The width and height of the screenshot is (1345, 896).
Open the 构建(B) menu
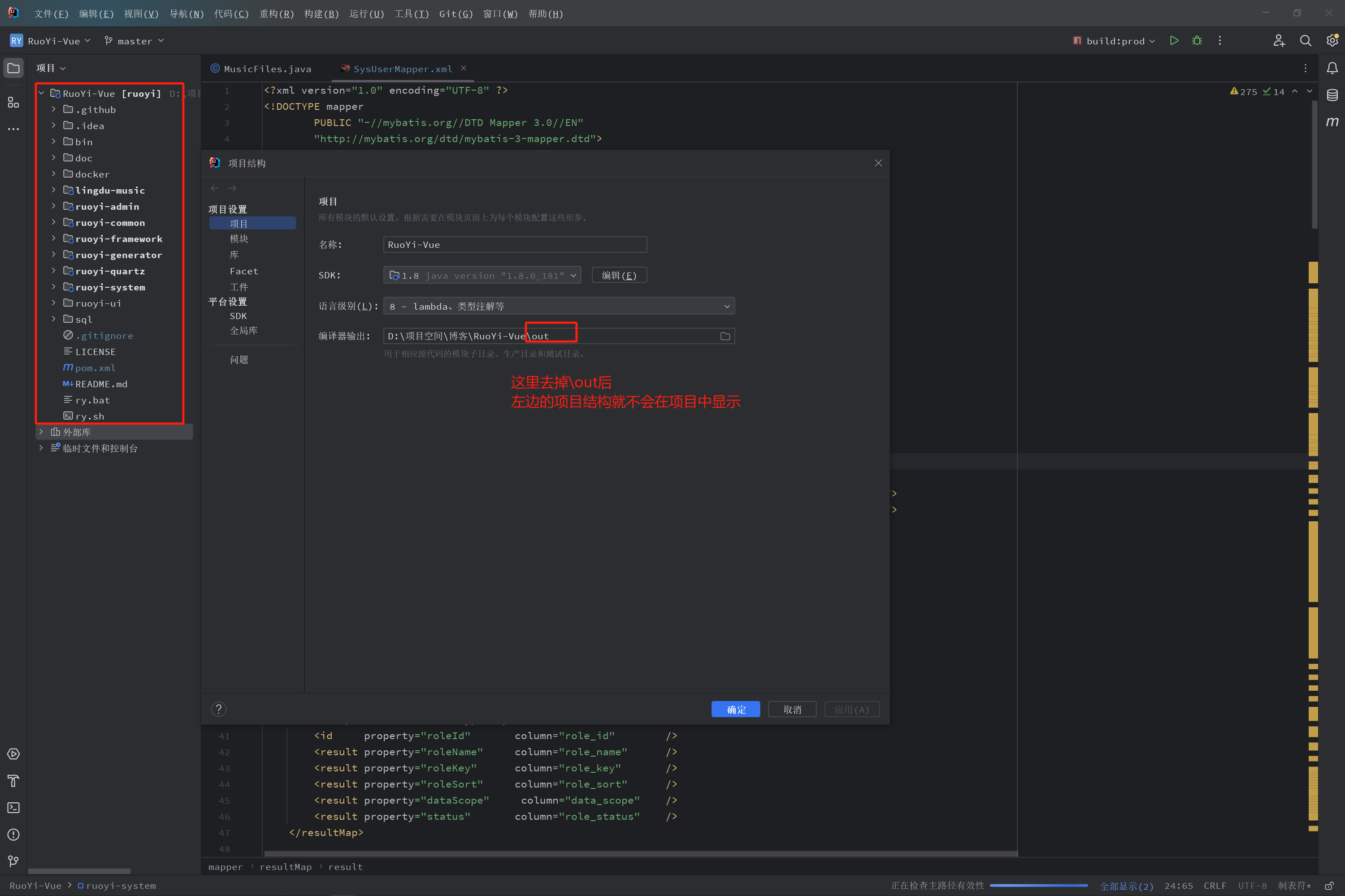click(x=321, y=14)
